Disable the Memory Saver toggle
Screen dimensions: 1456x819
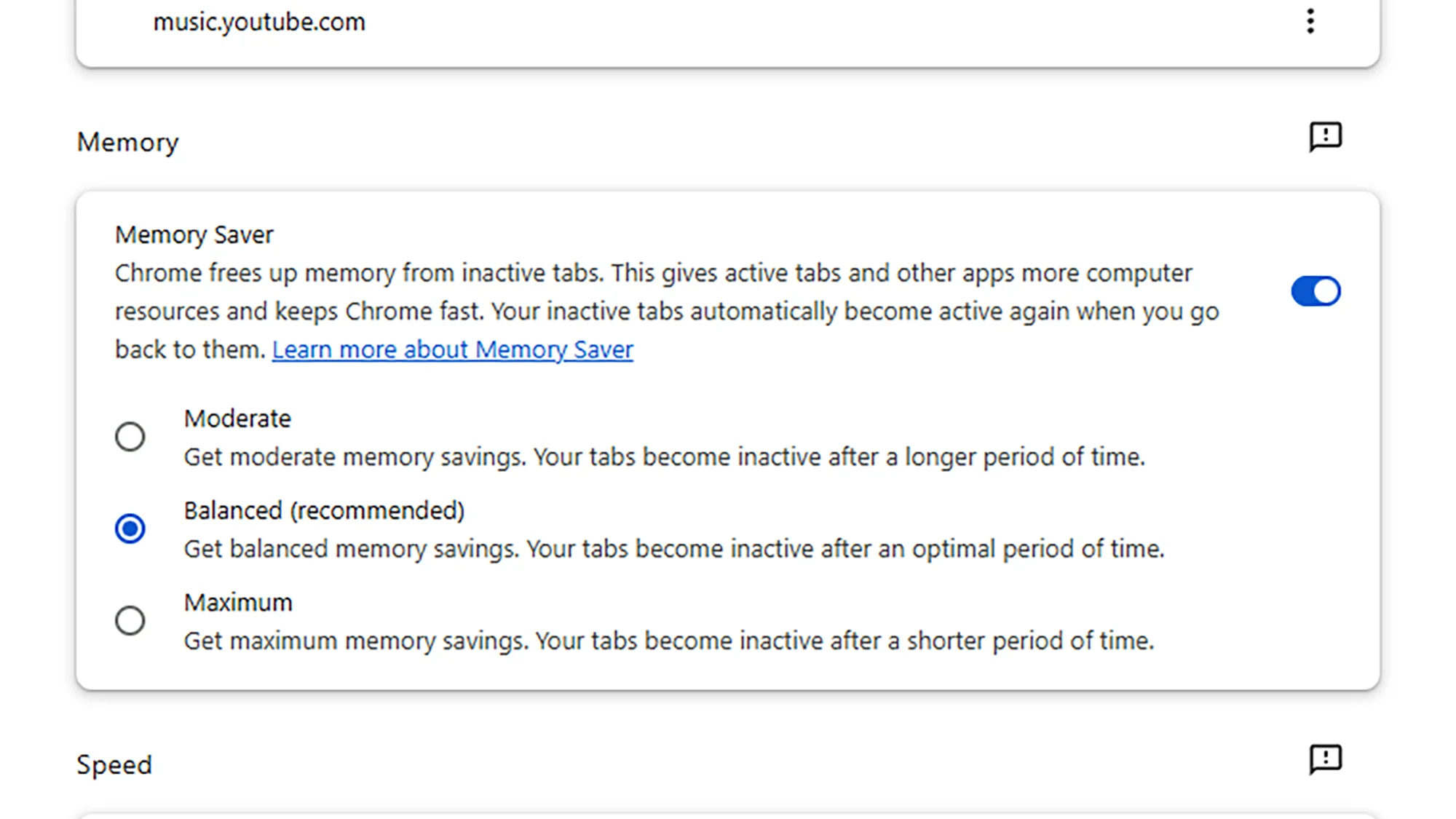click(1315, 290)
